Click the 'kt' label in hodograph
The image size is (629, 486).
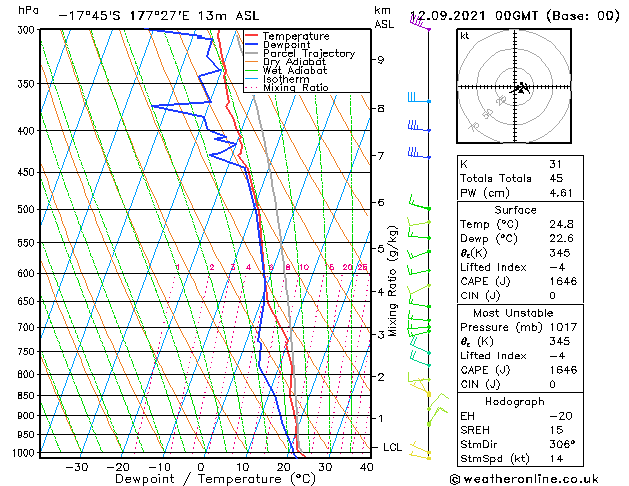pyautogui.click(x=465, y=35)
